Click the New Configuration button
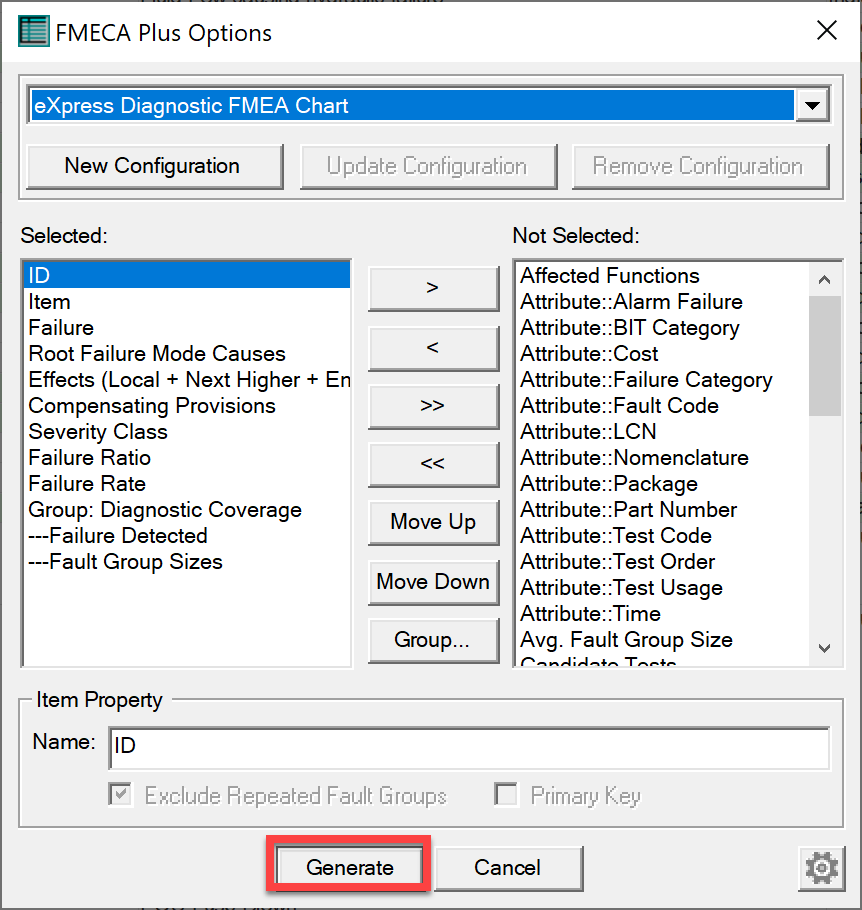The width and height of the screenshot is (862, 910). pos(154,167)
